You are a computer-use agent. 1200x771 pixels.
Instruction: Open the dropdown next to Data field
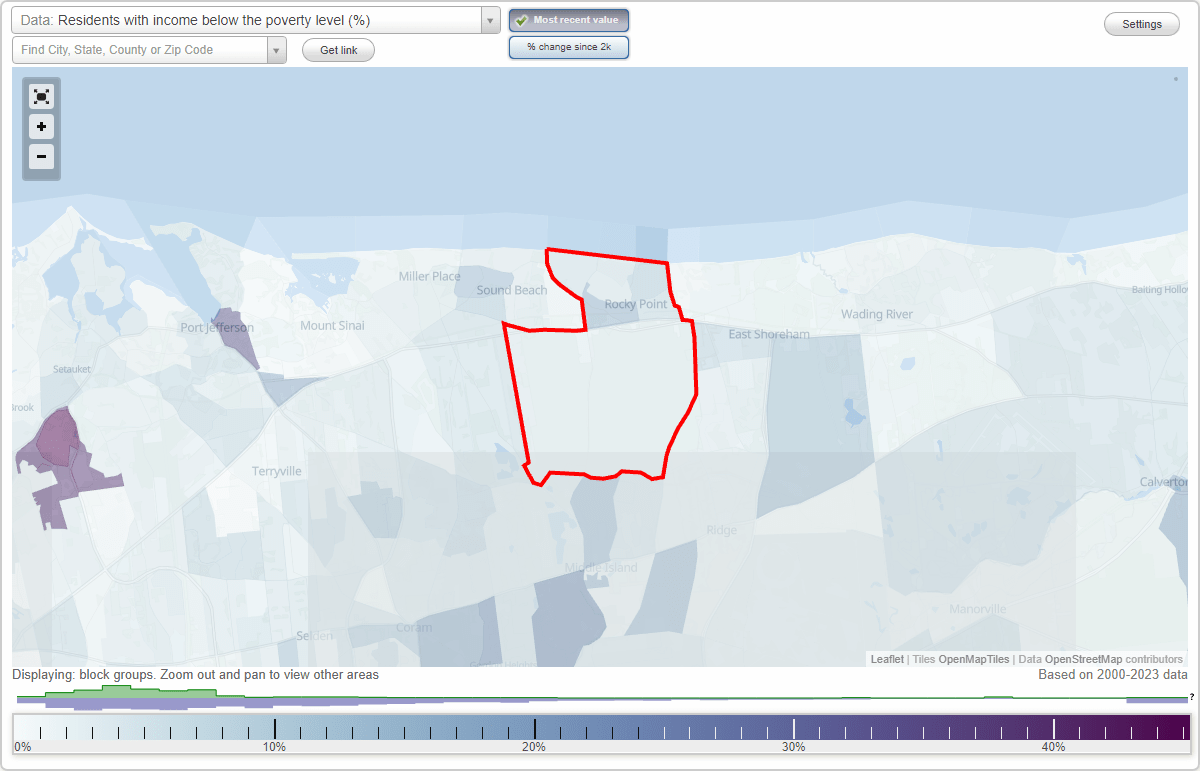click(489, 19)
